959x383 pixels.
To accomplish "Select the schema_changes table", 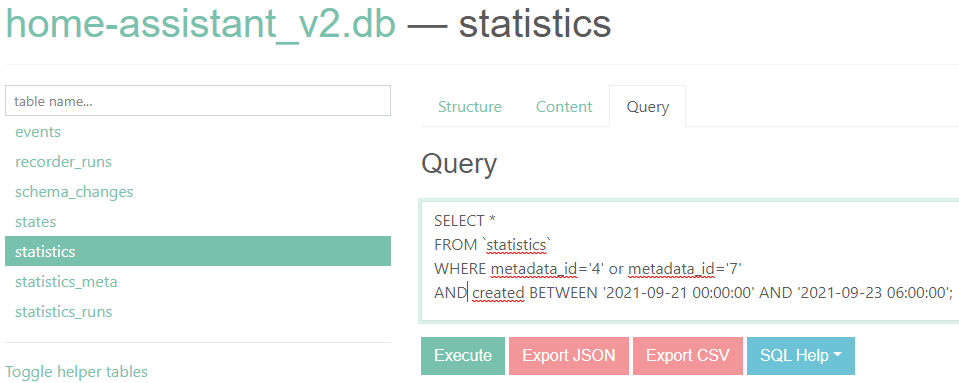I will (74, 192).
